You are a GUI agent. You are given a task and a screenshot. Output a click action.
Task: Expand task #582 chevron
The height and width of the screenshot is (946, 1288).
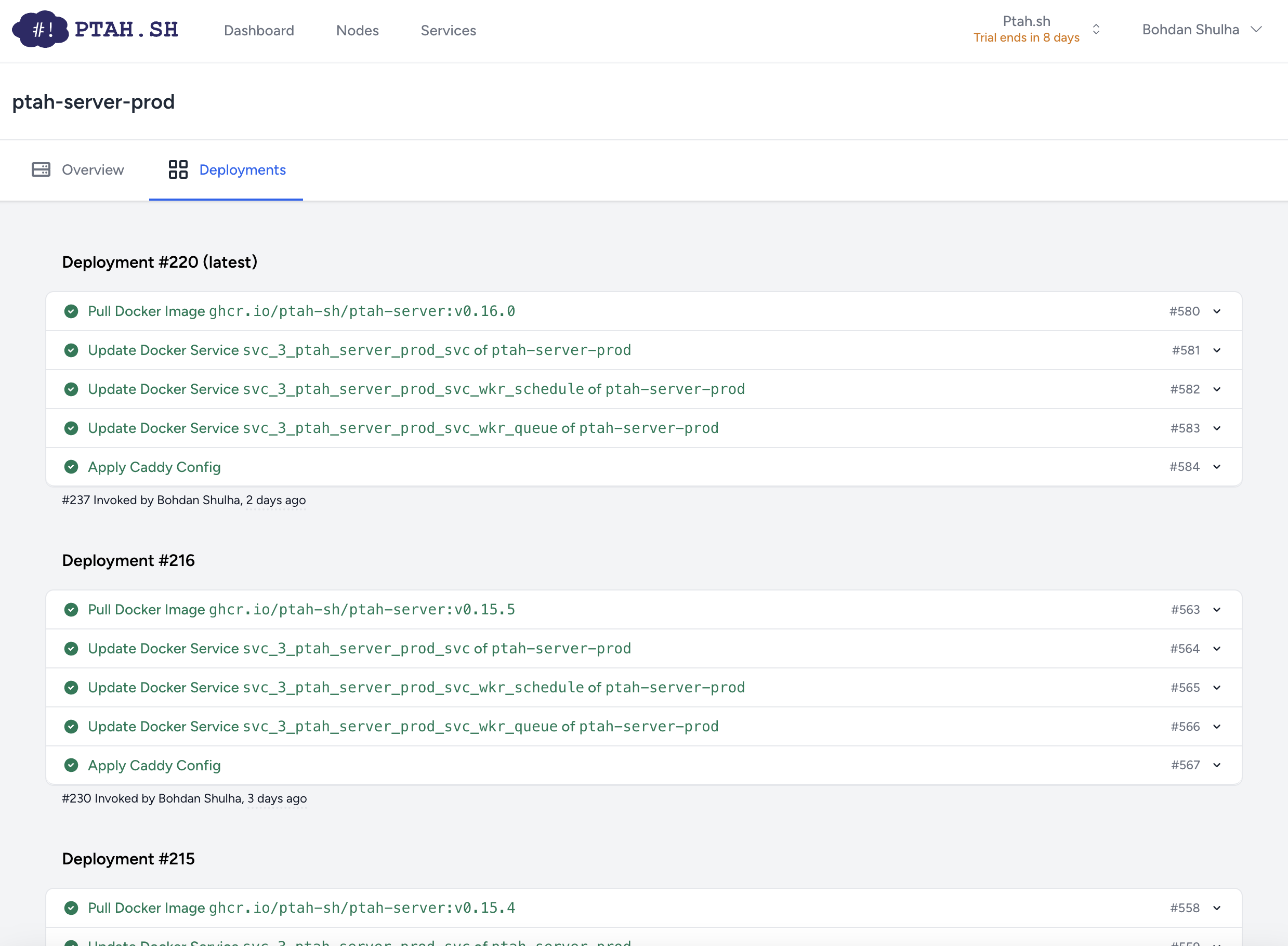(1217, 389)
